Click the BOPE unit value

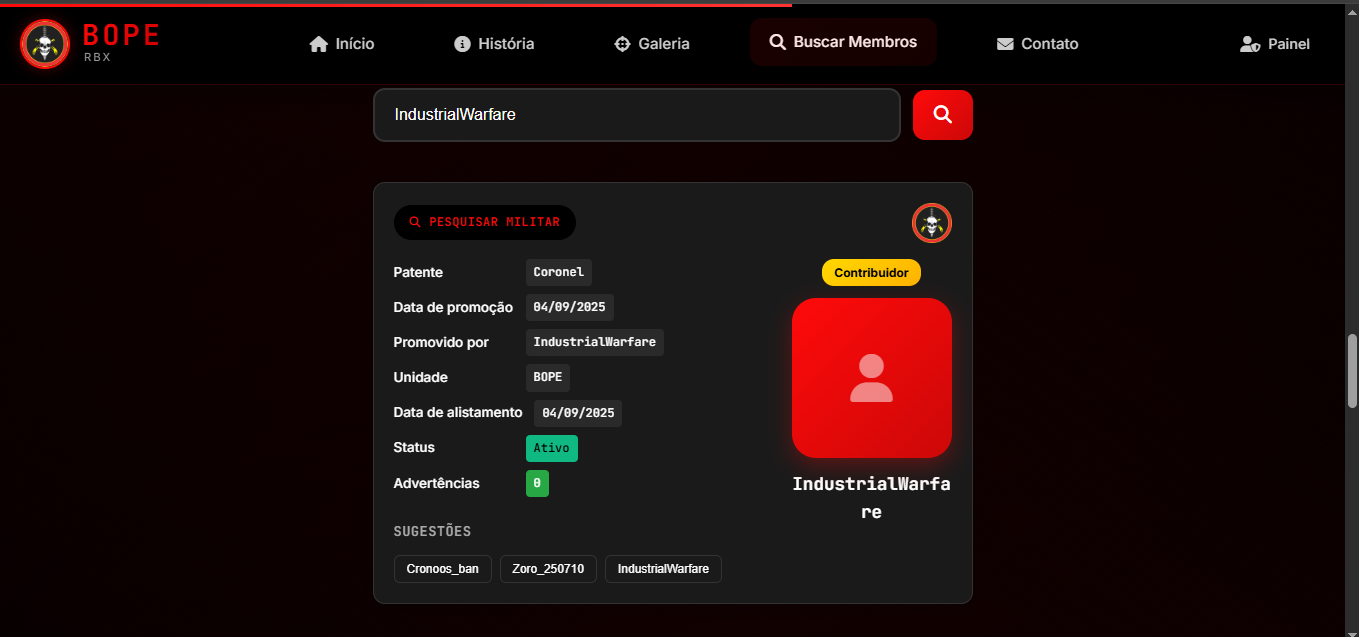(548, 377)
